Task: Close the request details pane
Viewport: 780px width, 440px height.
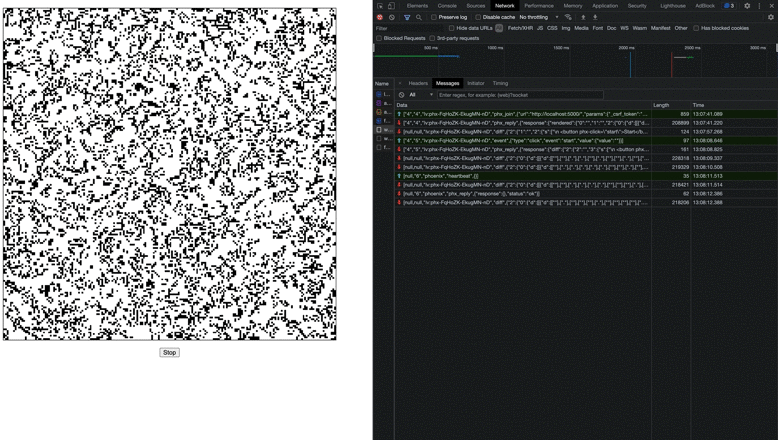Action: pos(400,84)
